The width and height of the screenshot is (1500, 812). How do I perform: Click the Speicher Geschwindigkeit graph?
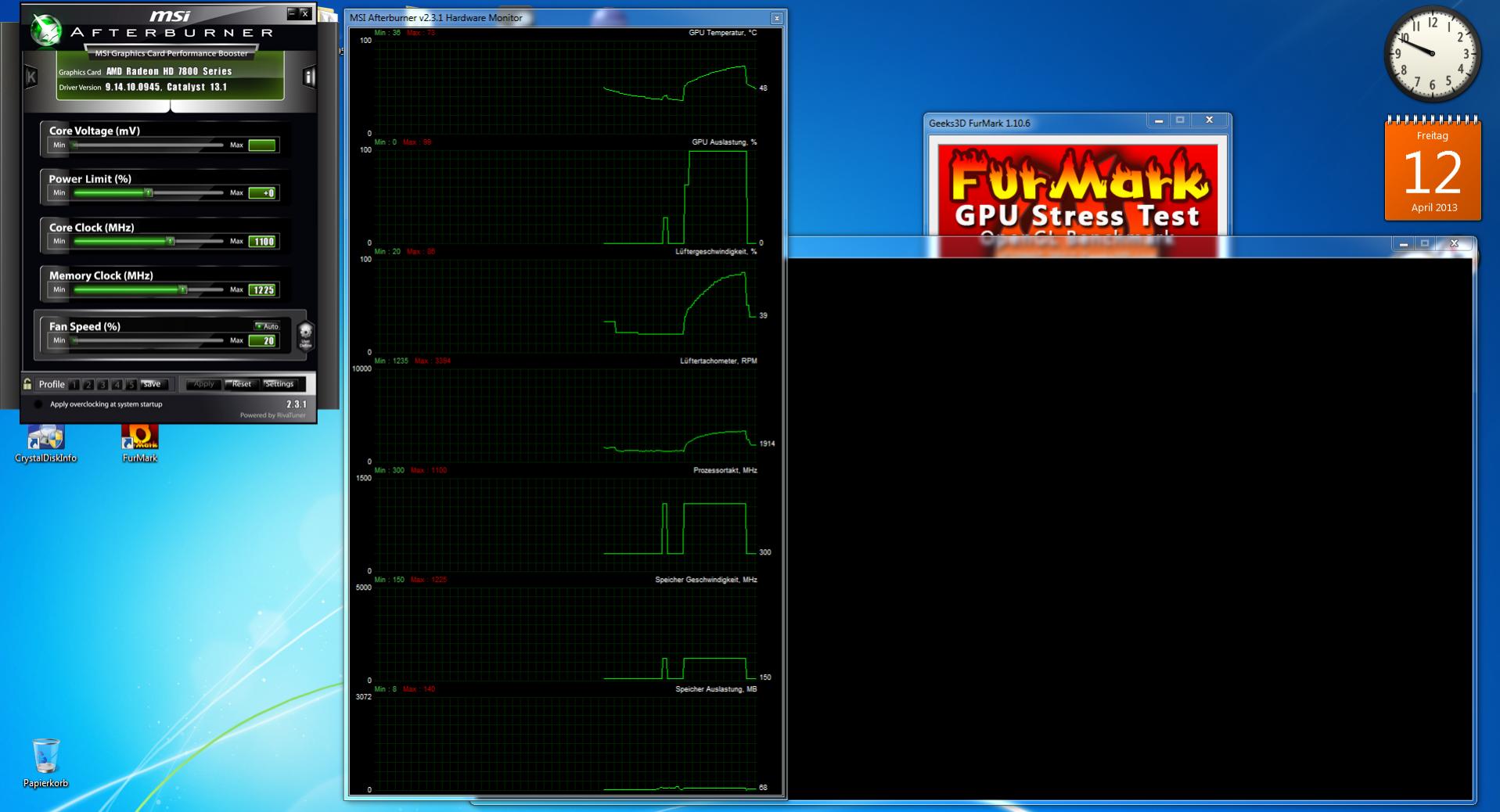coord(566,634)
